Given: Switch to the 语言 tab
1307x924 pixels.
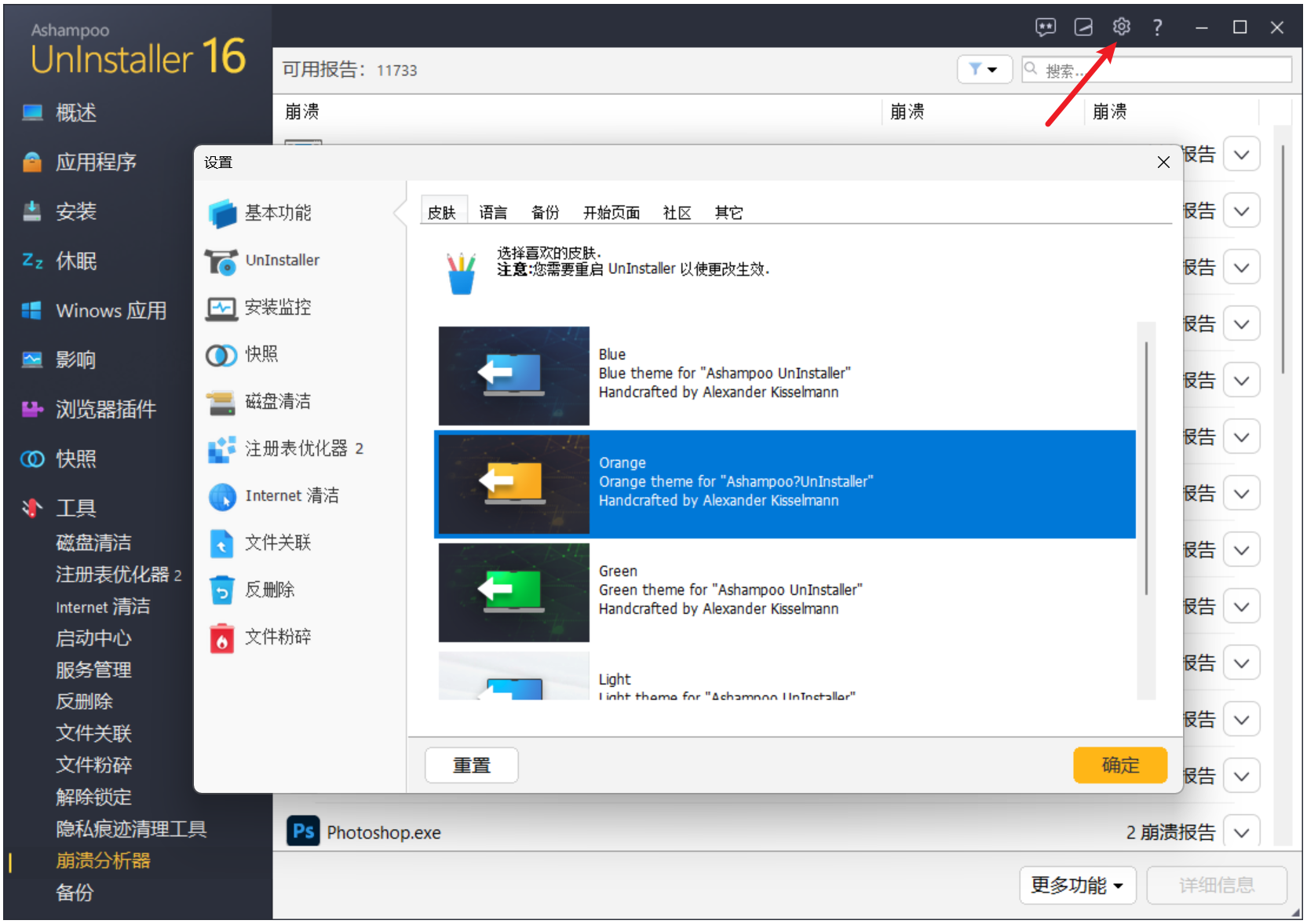Looking at the screenshot, I should coord(494,212).
